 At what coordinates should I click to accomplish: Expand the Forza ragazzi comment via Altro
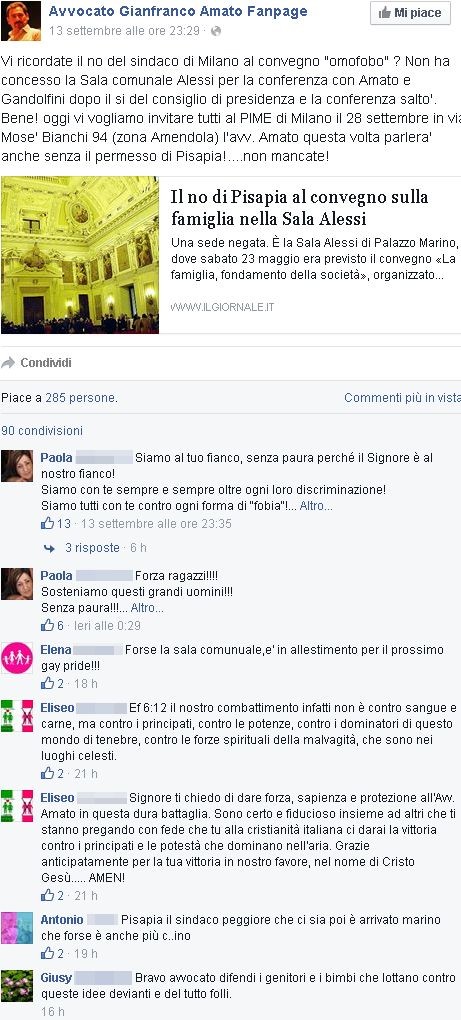click(x=148, y=608)
